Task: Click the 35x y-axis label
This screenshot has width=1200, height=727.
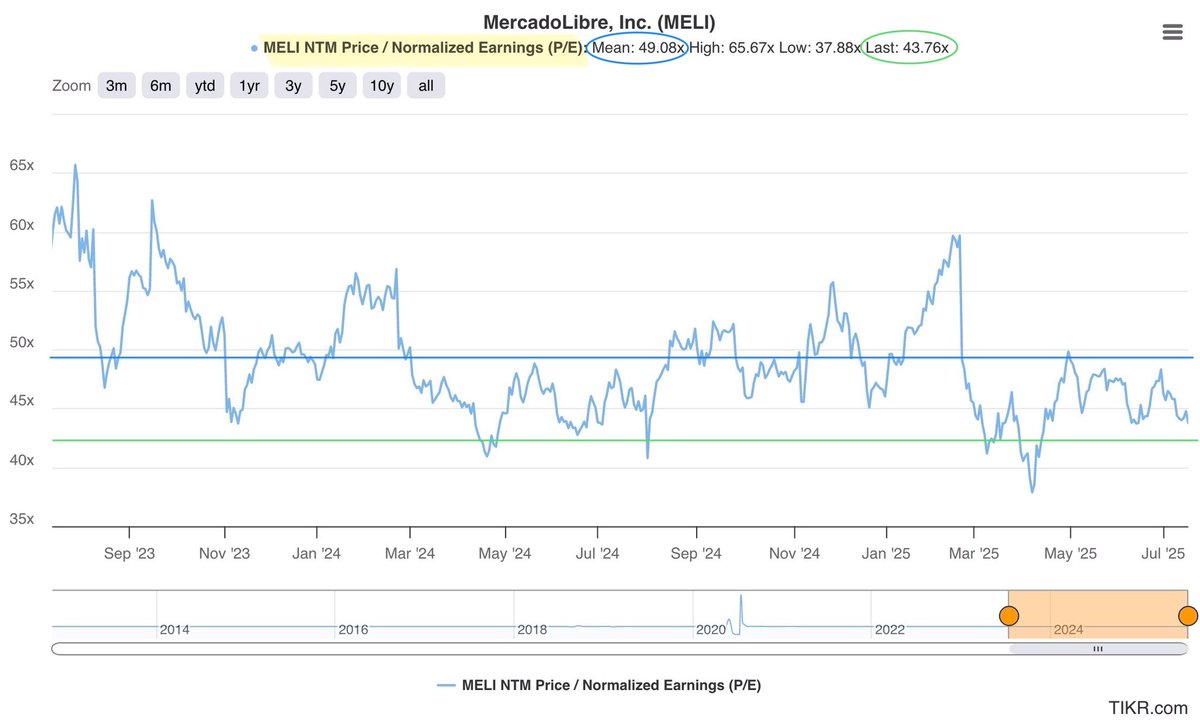Action: 21,520
